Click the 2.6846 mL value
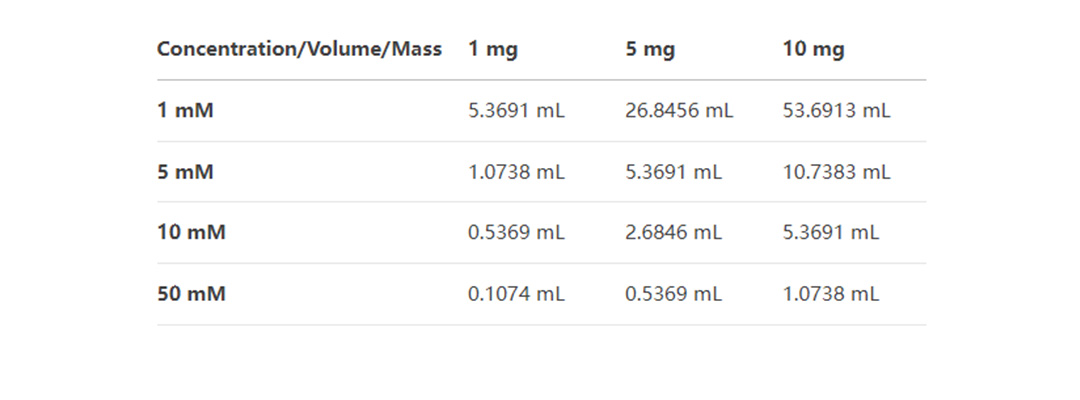The image size is (1080, 400). pos(674,232)
